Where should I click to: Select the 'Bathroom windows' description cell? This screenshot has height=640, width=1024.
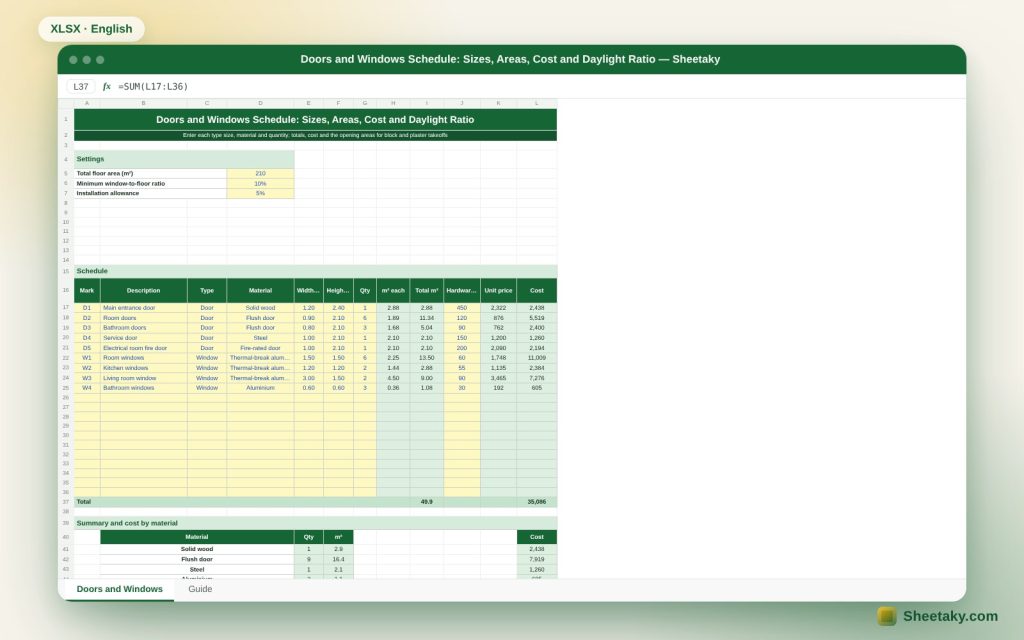point(144,388)
